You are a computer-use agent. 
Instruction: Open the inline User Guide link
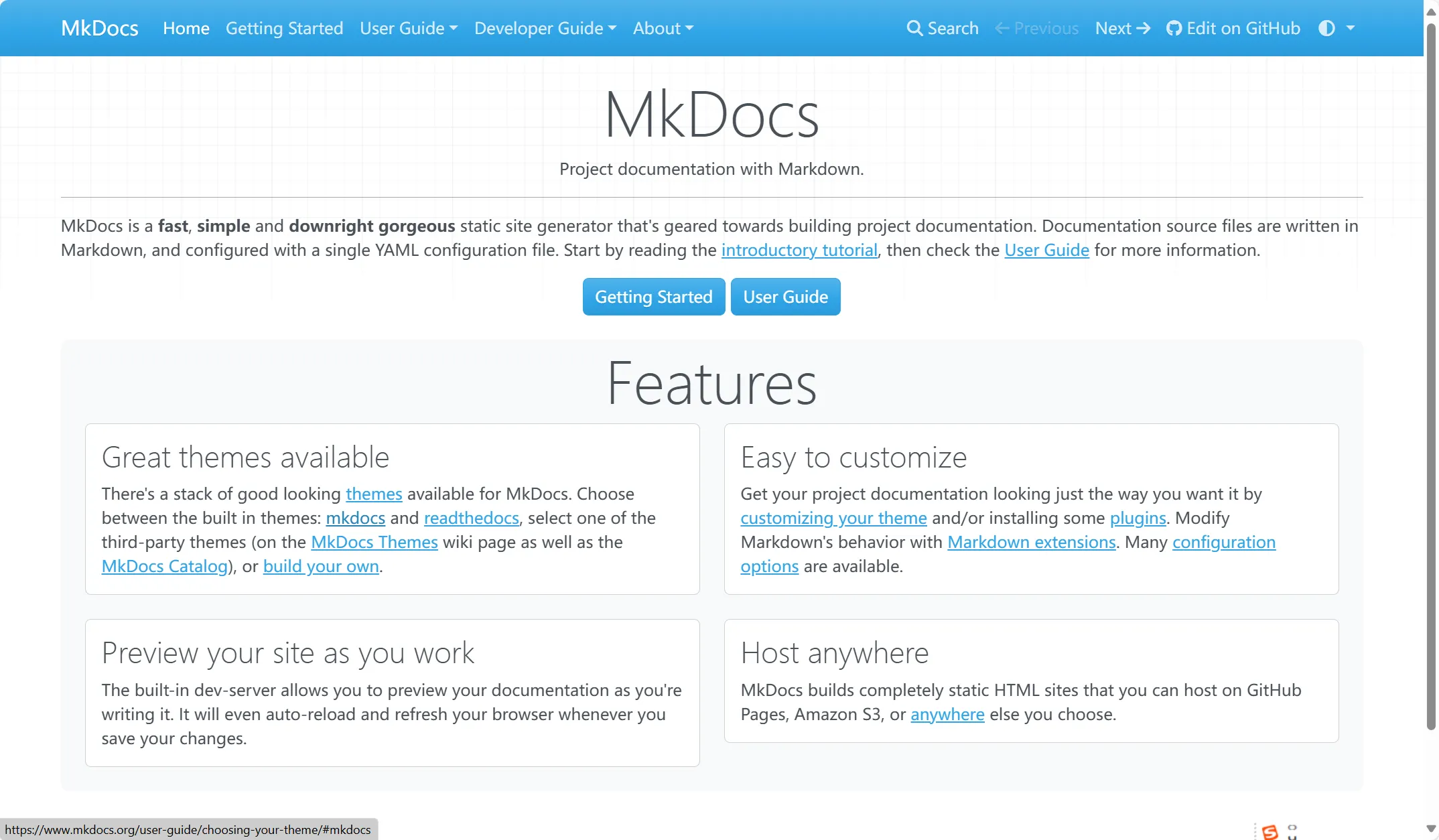(1046, 251)
